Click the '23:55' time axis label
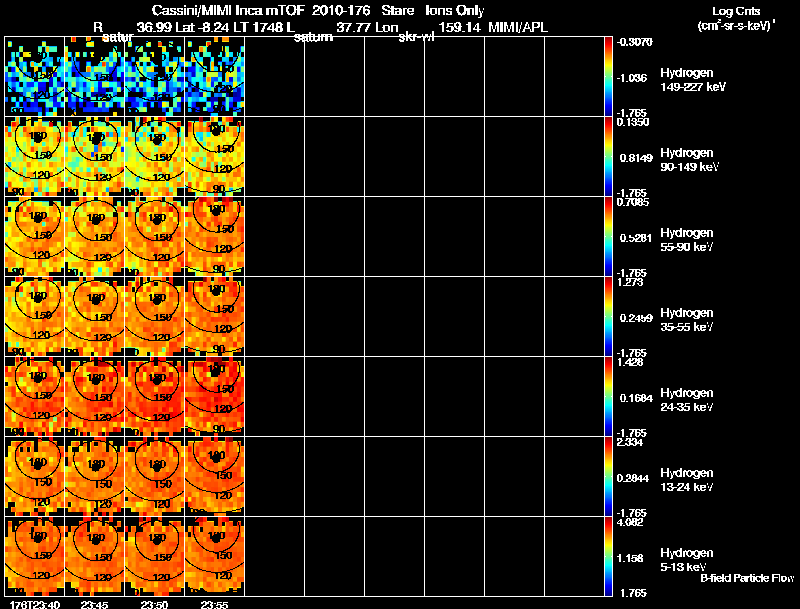Screen dimensions: 800x609 (x=214, y=604)
